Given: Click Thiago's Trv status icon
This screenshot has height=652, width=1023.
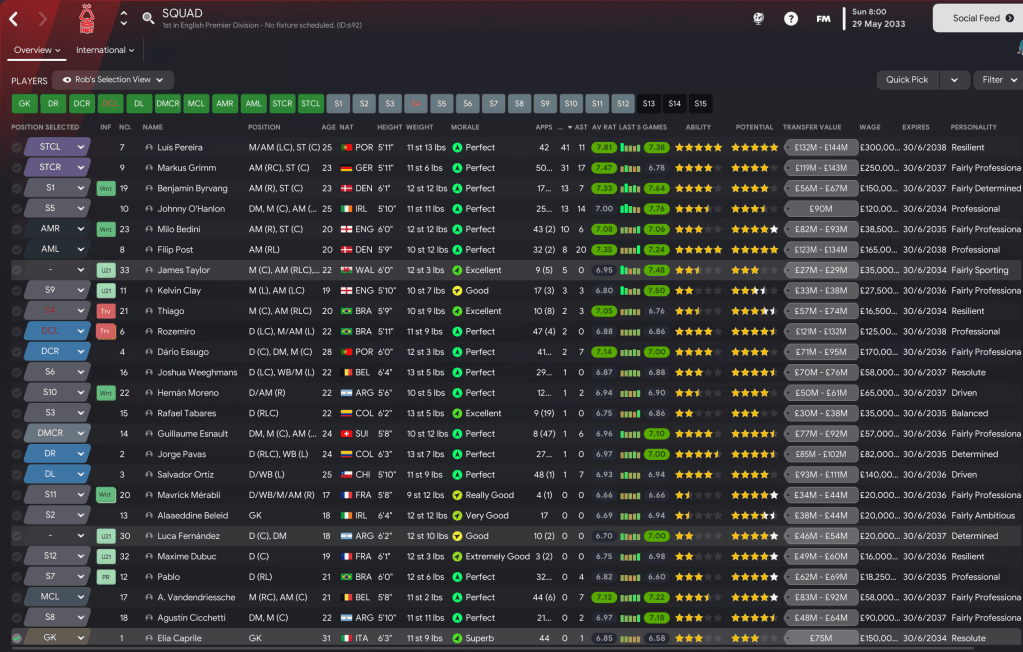Looking at the screenshot, I should (106, 311).
